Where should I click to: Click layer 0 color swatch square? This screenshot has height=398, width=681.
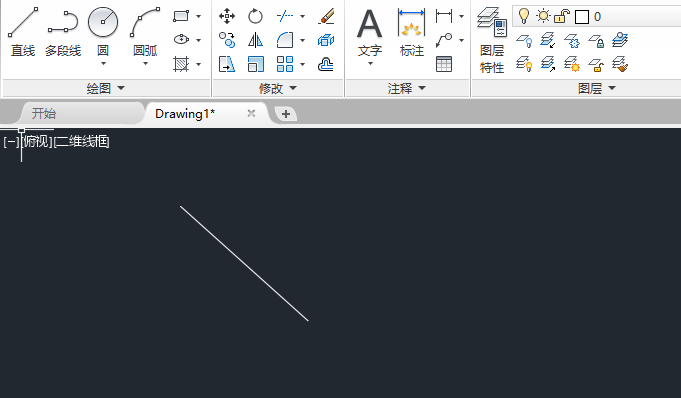[x=582, y=17]
